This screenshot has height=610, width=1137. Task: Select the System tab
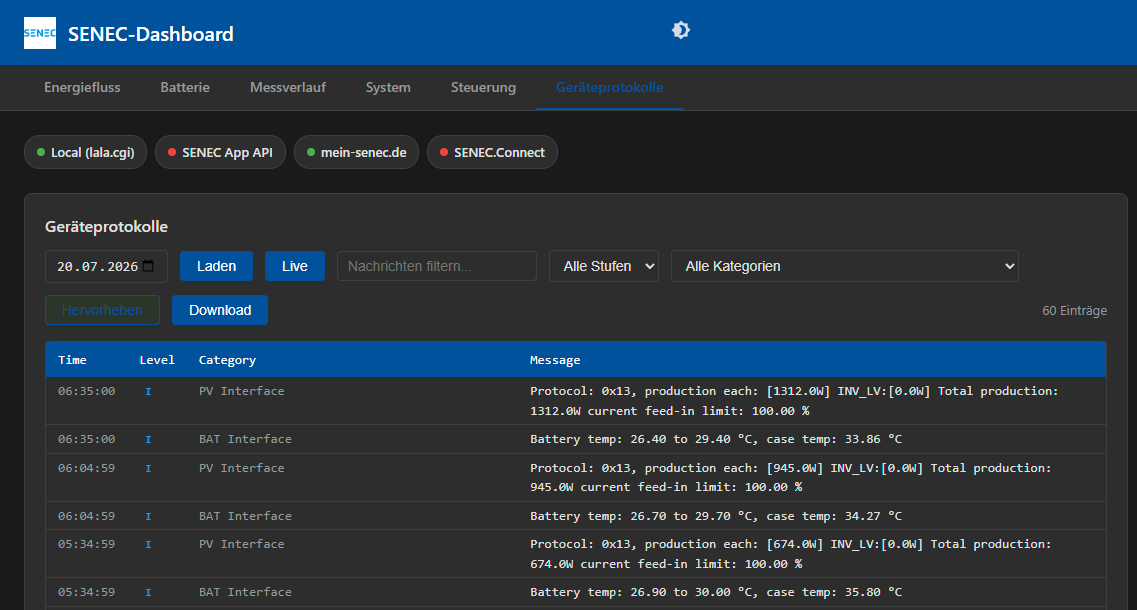click(x=388, y=88)
